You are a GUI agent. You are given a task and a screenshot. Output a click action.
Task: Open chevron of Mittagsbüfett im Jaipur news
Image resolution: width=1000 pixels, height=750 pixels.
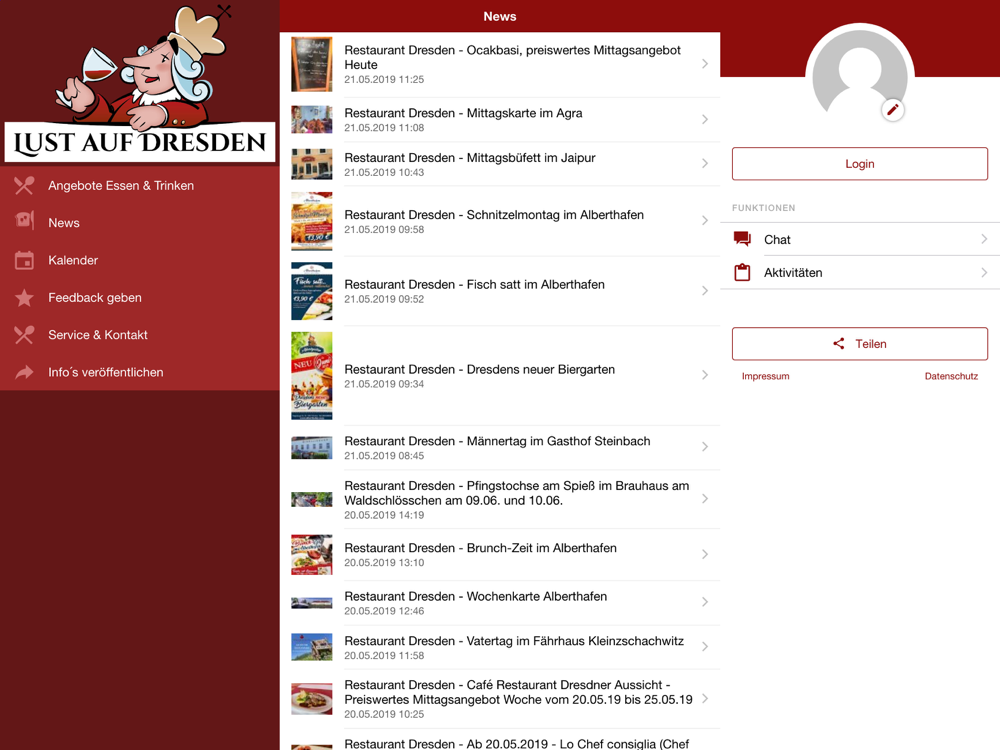[x=705, y=163]
